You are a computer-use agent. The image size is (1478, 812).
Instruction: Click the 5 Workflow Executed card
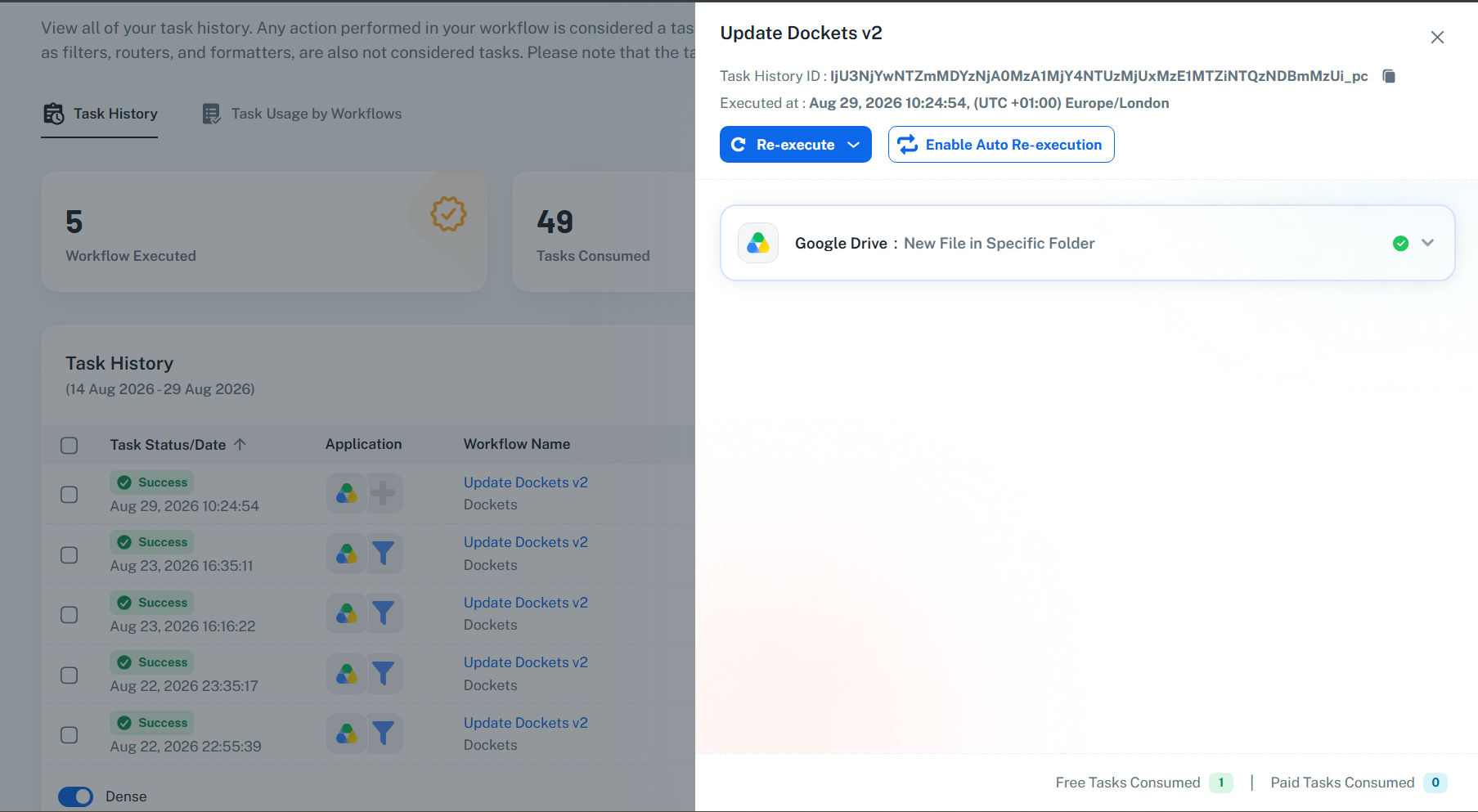(x=264, y=231)
